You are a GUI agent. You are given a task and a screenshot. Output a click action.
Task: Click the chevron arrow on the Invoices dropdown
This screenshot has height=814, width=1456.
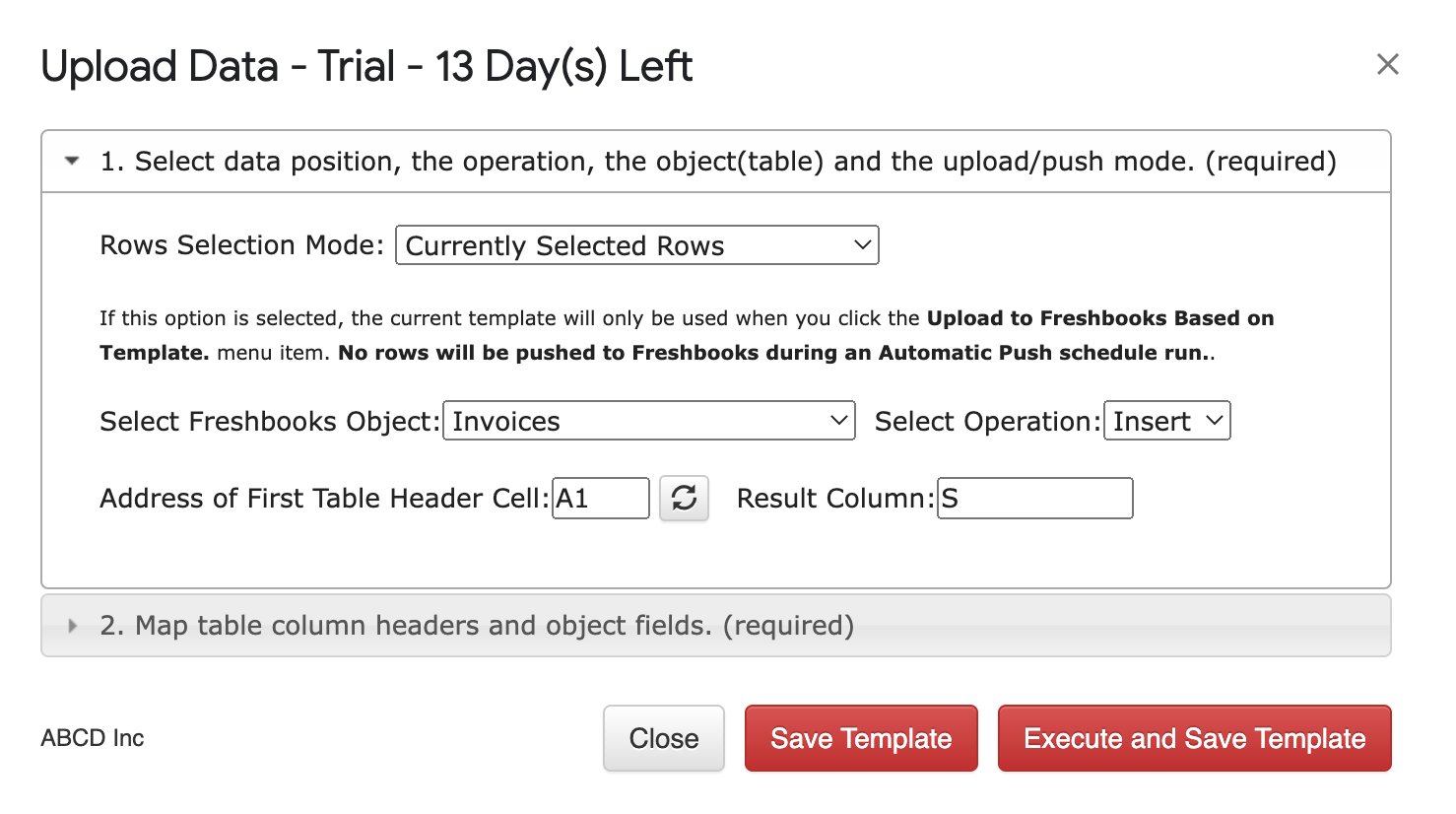coord(838,421)
